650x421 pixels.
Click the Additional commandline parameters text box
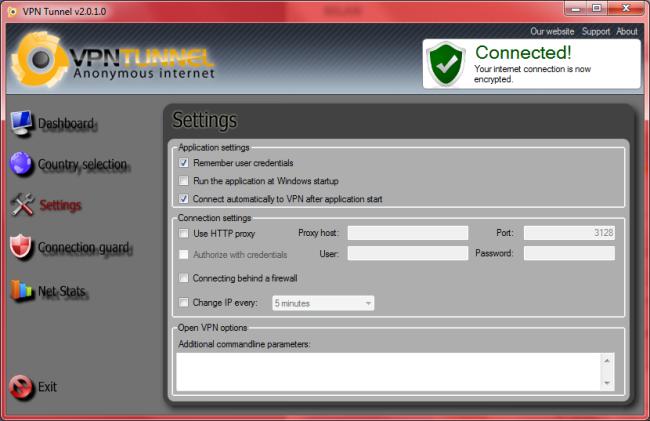click(x=389, y=372)
